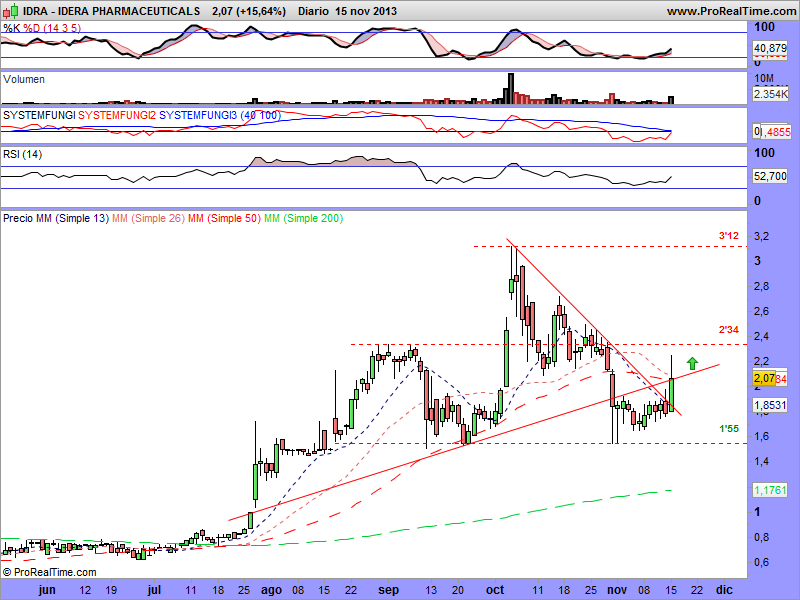Click the ago month on time axis
Image resolution: width=800 pixels, height=600 pixels.
tap(271, 590)
